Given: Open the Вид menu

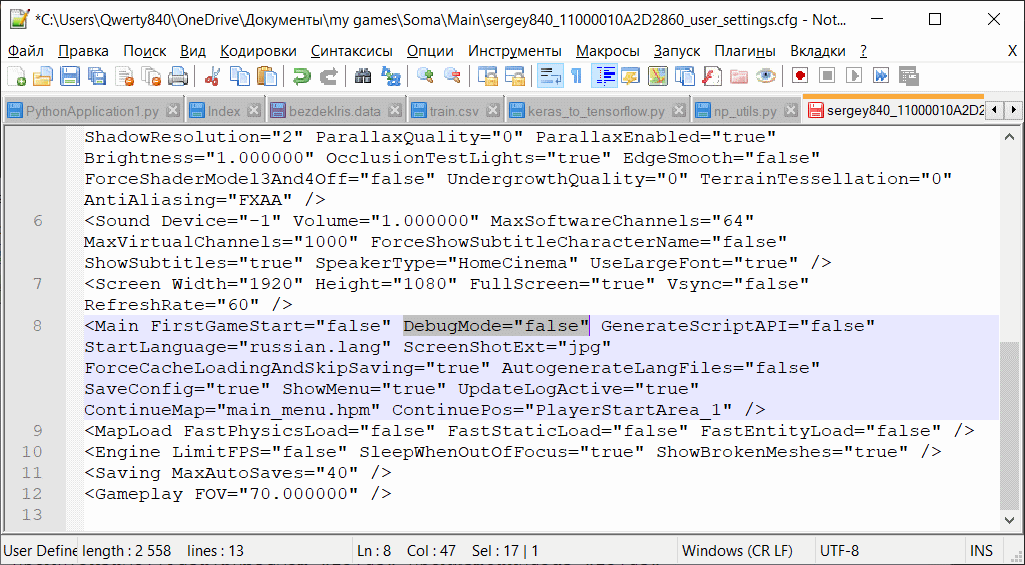Looking at the screenshot, I should pos(193,51).
